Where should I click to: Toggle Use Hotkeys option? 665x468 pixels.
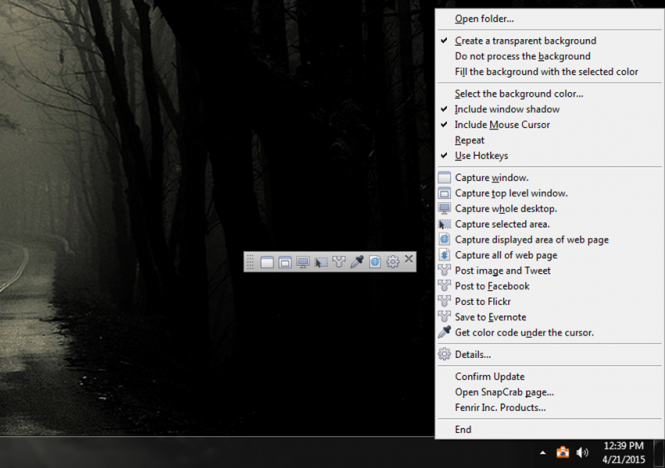coord(548,156)
